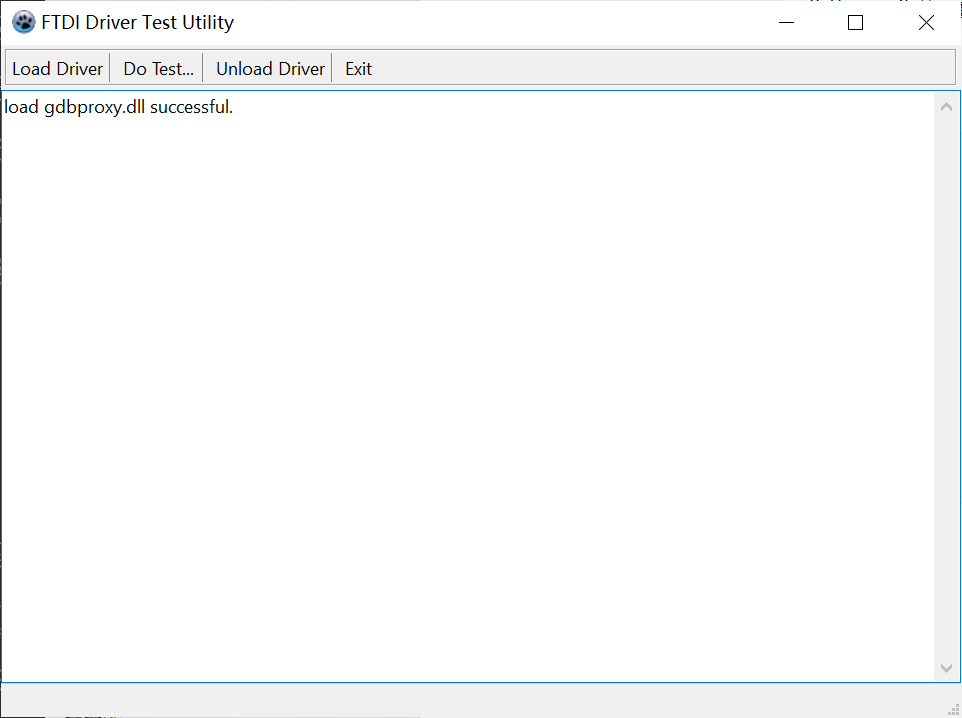
Task: Click the scrollbar up arrow in log area
Action: pyautogui.click(x=946, y=107)
